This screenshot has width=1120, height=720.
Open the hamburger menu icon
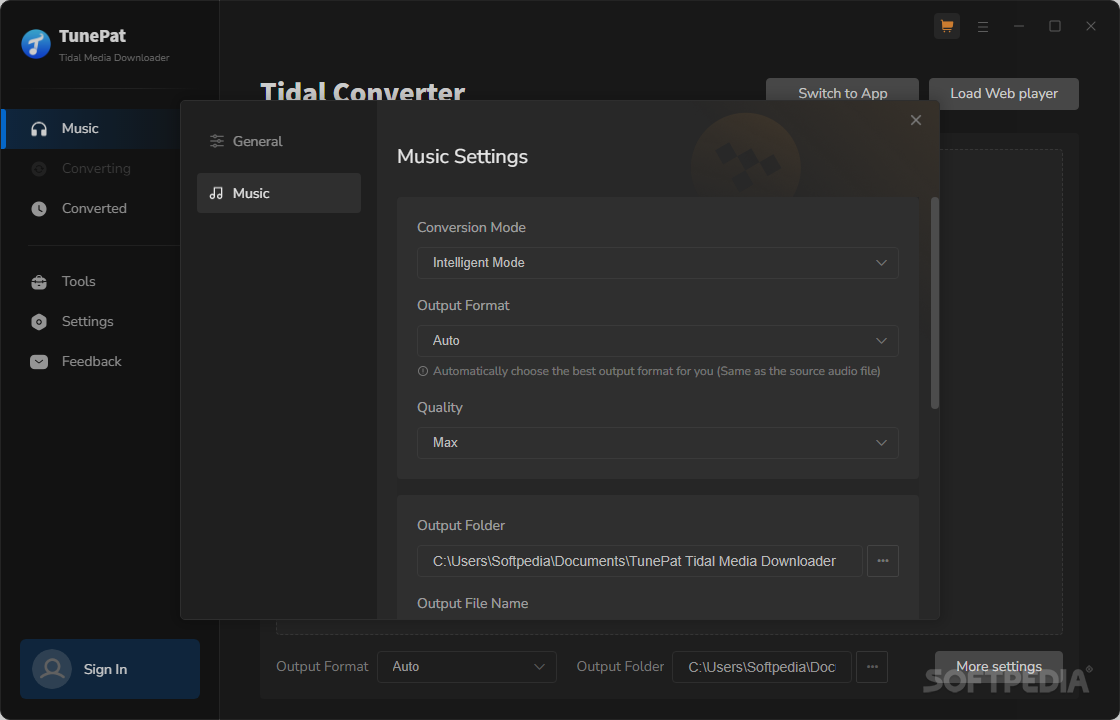[983, 26]
